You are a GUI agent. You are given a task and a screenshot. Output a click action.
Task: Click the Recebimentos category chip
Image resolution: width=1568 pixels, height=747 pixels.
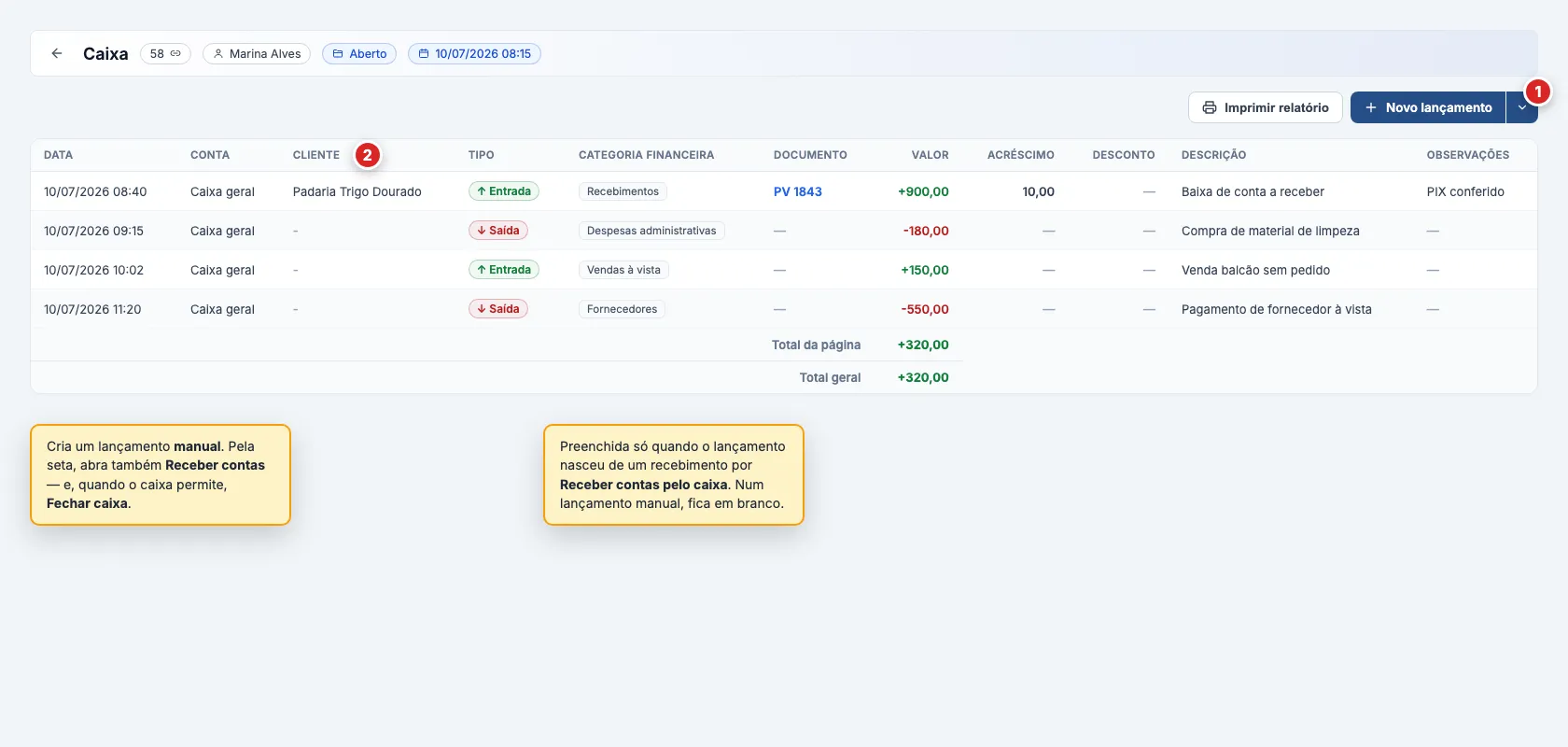(x=623, y=191)
